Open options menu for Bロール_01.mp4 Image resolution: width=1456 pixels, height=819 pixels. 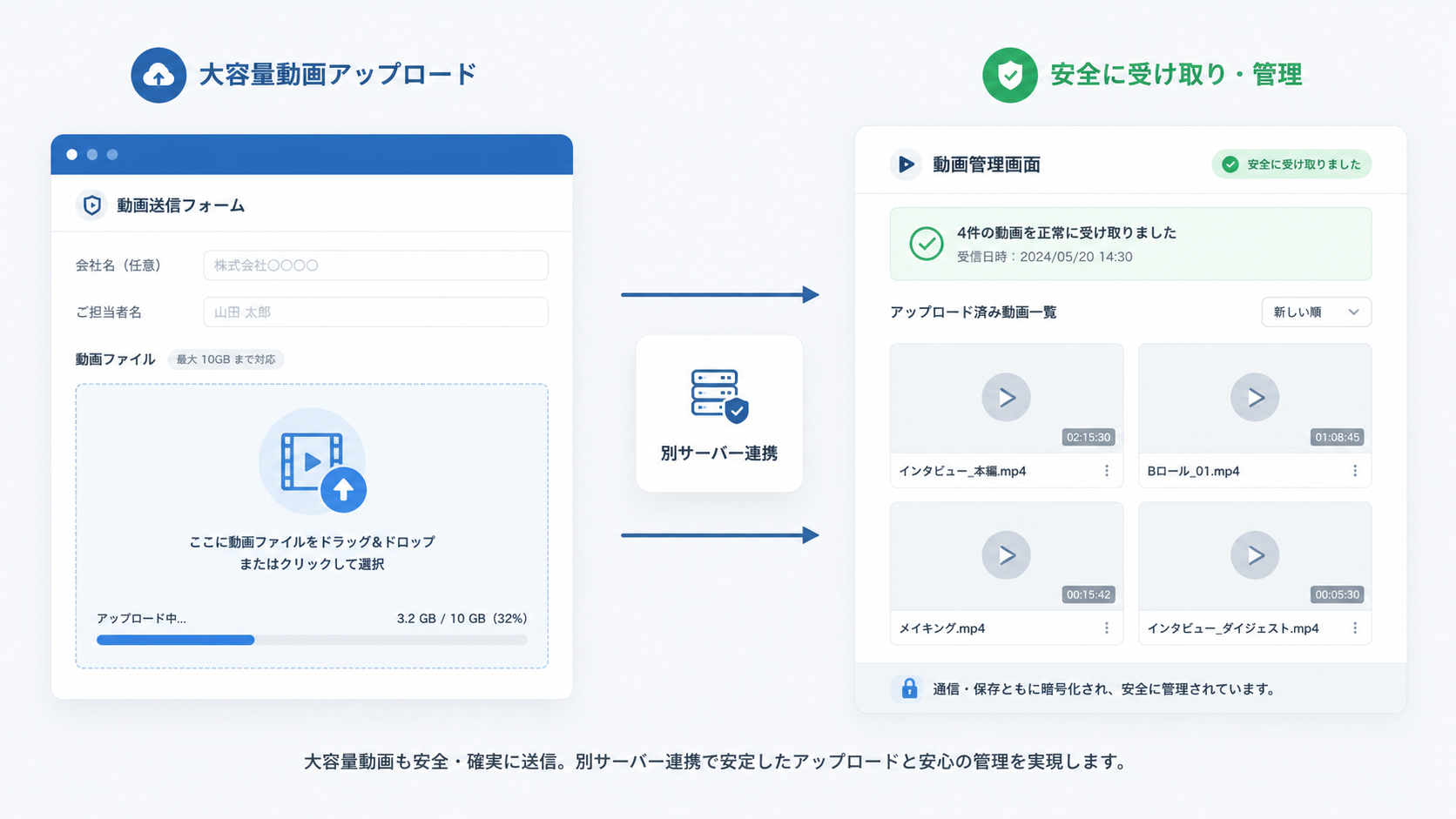pos(1355,471)
